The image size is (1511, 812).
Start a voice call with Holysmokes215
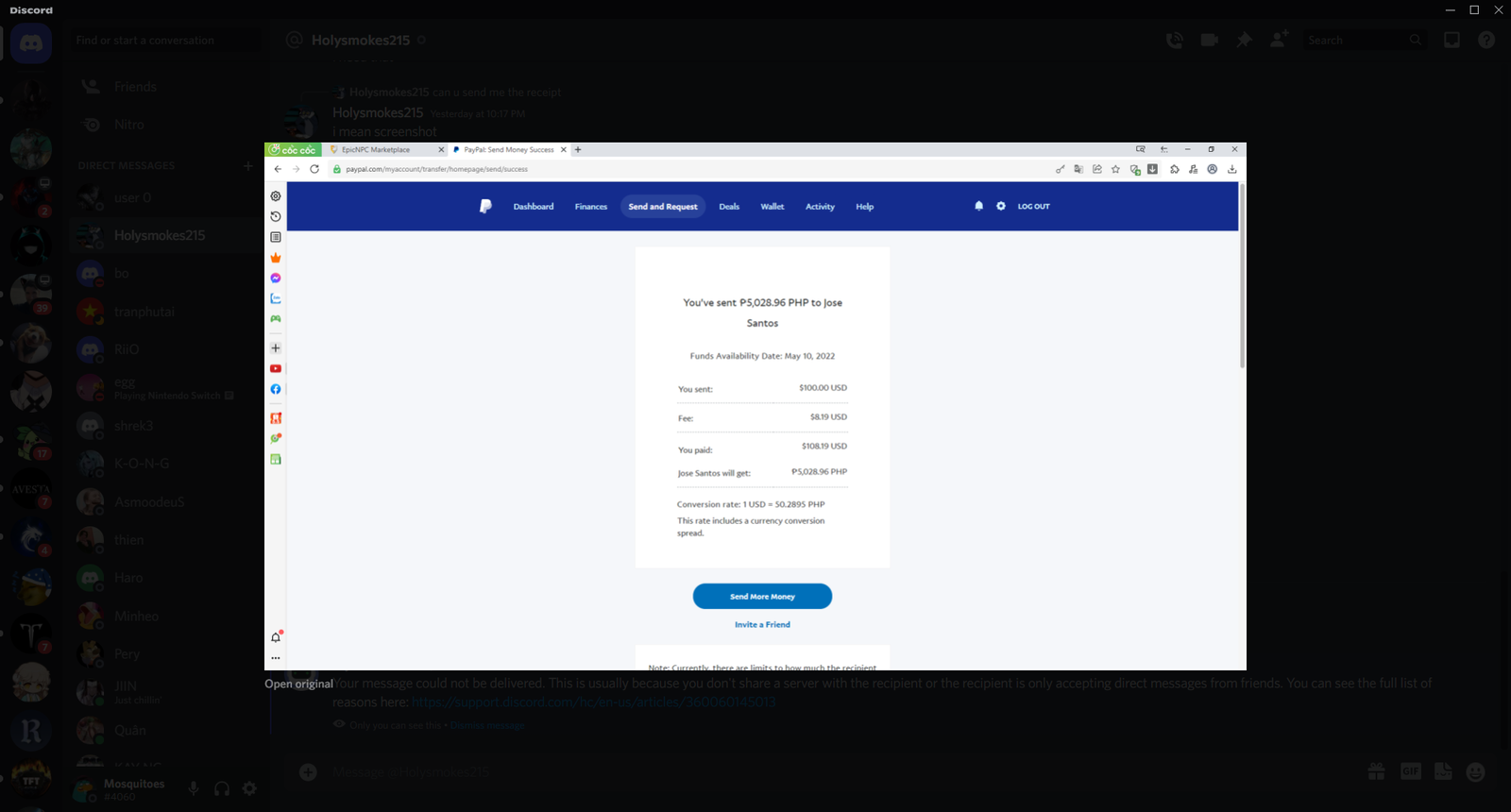click(x=1174, y=40)
